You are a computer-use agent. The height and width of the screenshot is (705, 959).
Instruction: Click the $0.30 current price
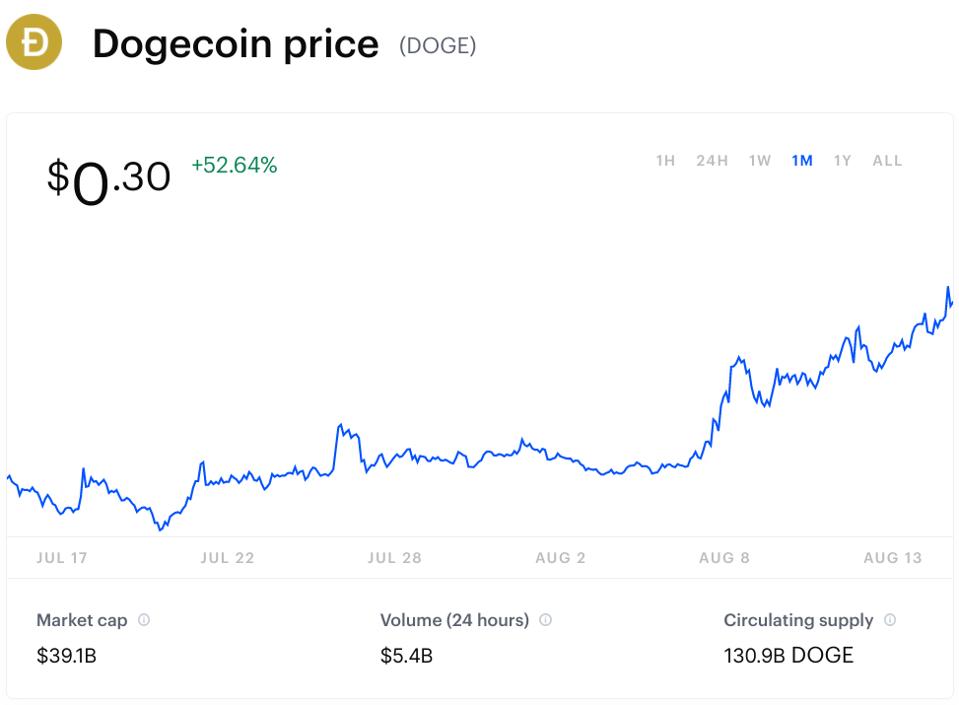(x=109, y=181)
